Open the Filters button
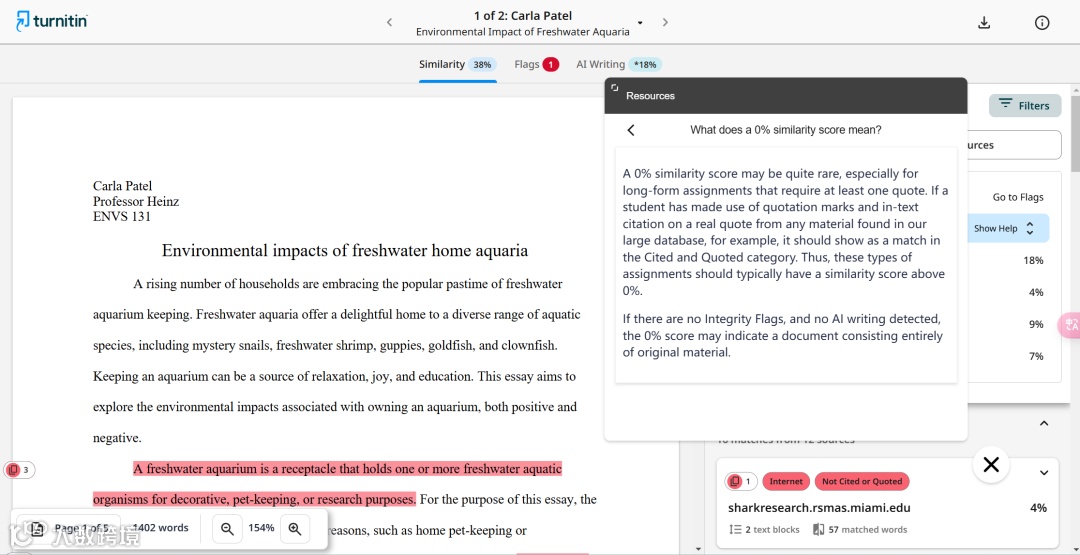 pyautogui.click(x=1025, y=105)
